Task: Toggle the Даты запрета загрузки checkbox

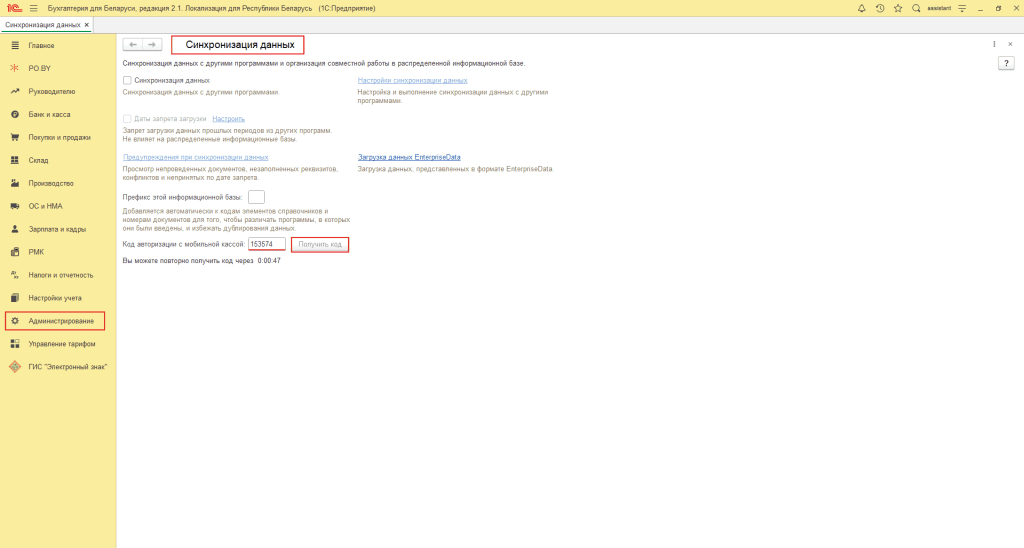Action: click(127, 119)
